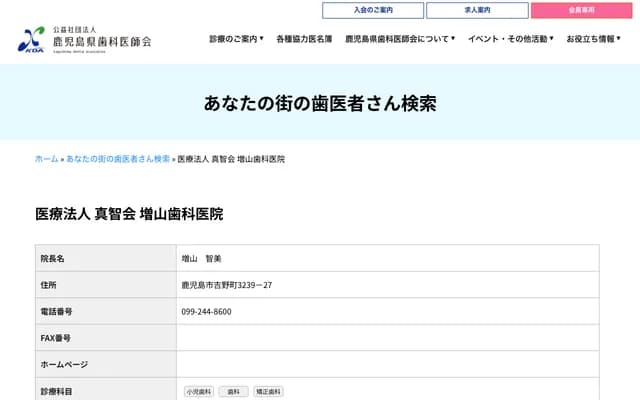640x400 pixels.
Task: Click the pink 会員専用 button
Action: (x=582, y=10)
